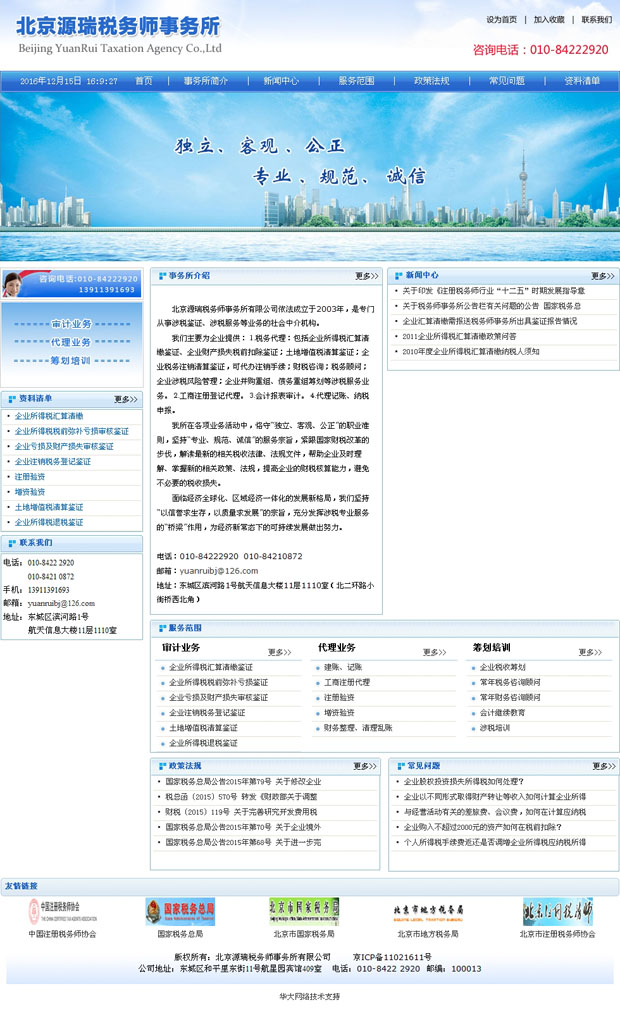Click the 北京市国家税务局 logo banner
Screen dimensions: 620x1012
(303, 911)
